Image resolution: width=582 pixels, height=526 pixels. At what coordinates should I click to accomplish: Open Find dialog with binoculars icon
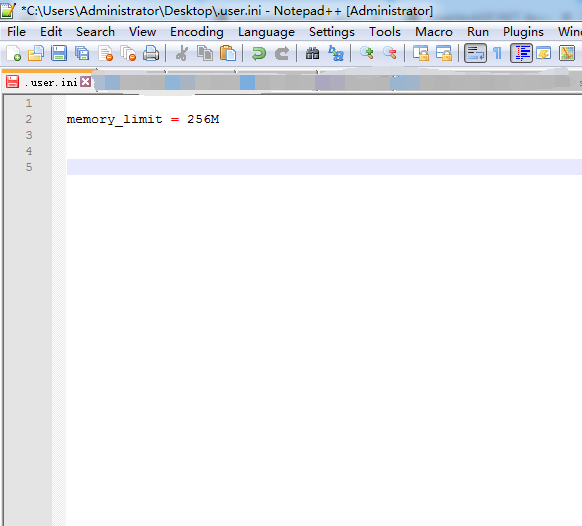click(313, 53)
